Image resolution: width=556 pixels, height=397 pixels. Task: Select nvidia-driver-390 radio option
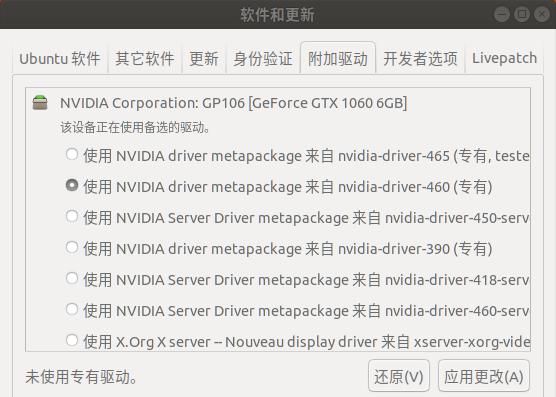72,247
